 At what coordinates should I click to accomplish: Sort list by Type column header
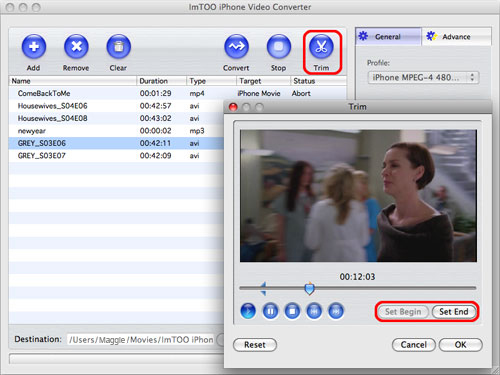pos(211,81)
